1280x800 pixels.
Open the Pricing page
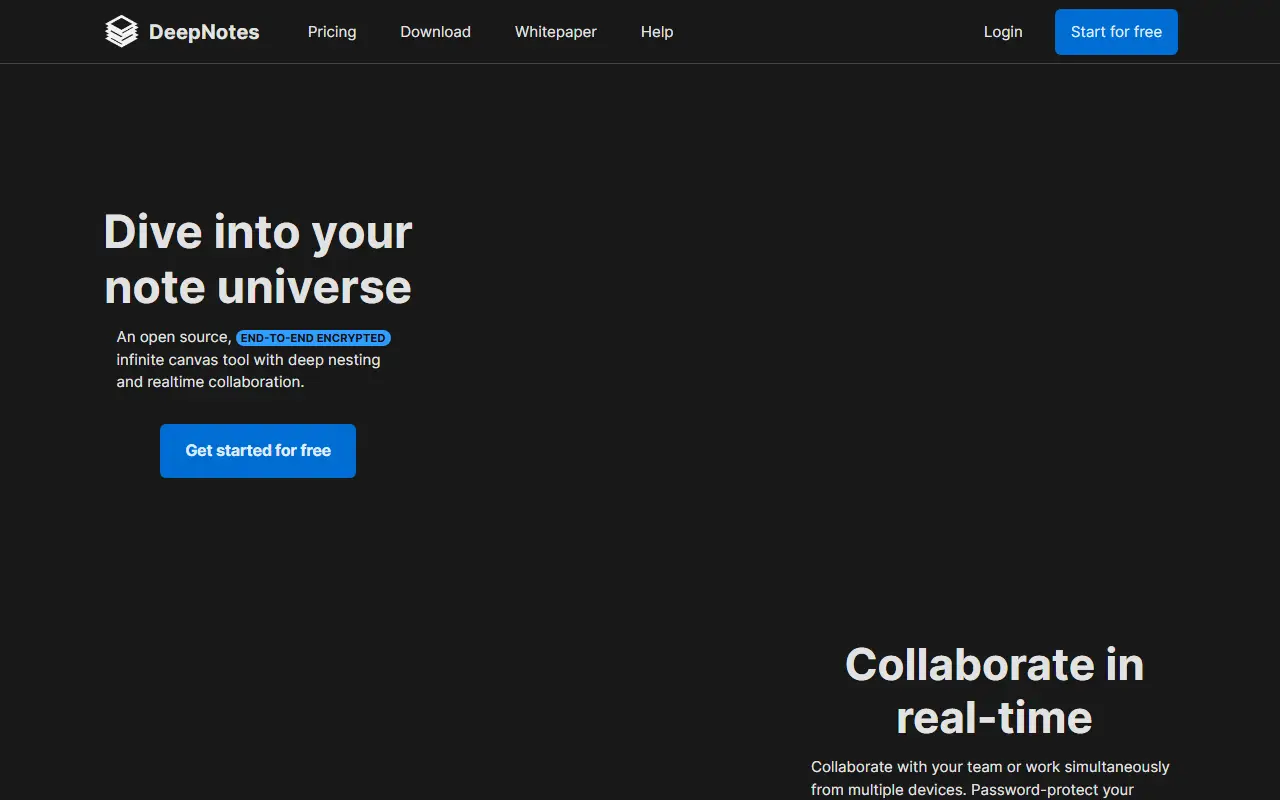(x=332, y=32)
